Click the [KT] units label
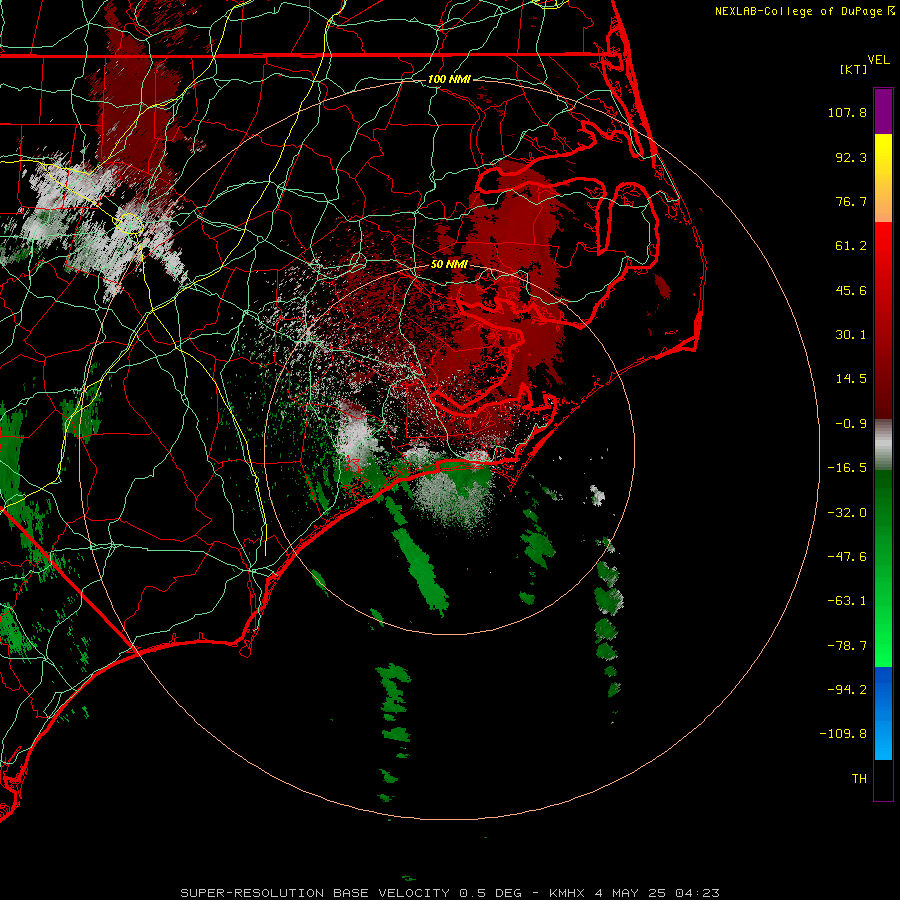900x900 pixels. click(854, 69)
